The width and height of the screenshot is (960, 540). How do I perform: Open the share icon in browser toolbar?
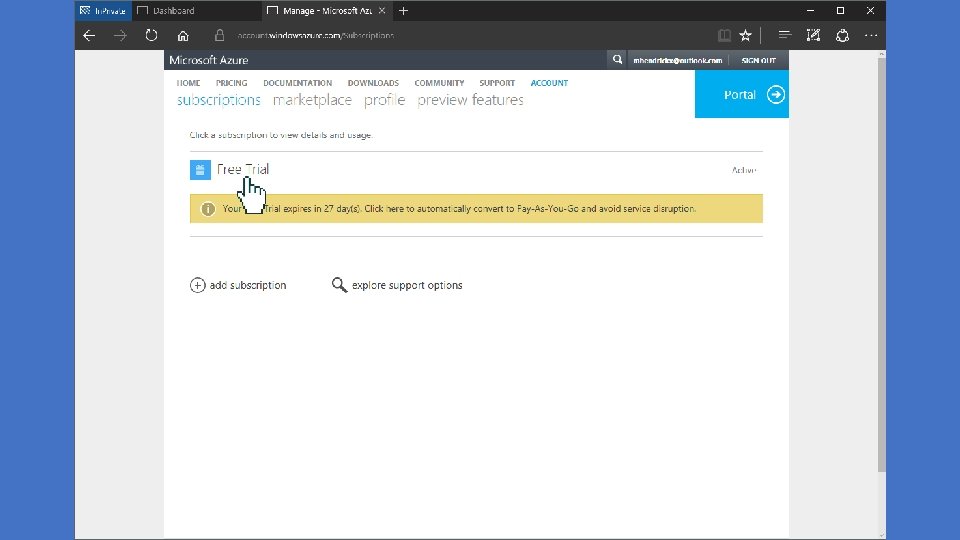pyautogui.click(x=842, y=36)
